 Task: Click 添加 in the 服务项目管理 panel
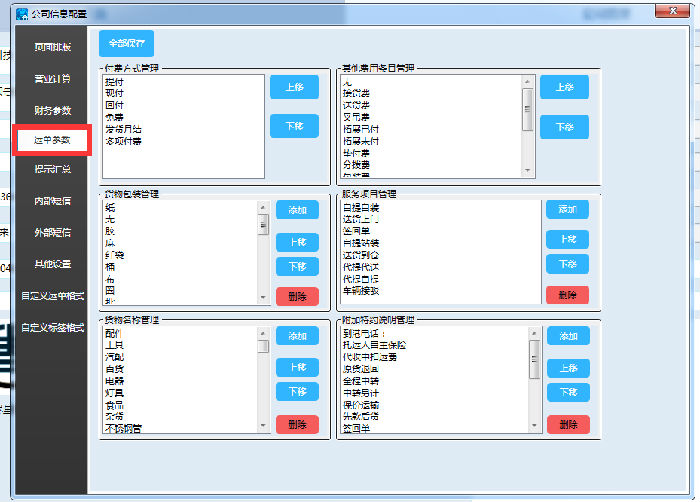click(567, 210)
